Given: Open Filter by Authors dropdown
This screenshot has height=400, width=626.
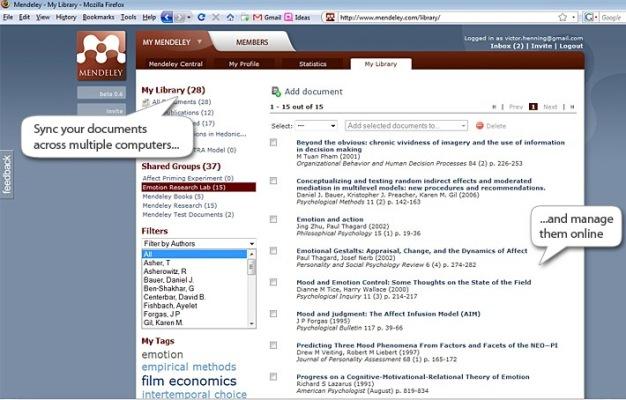Looking at the screenshot, I should (199, 244).
